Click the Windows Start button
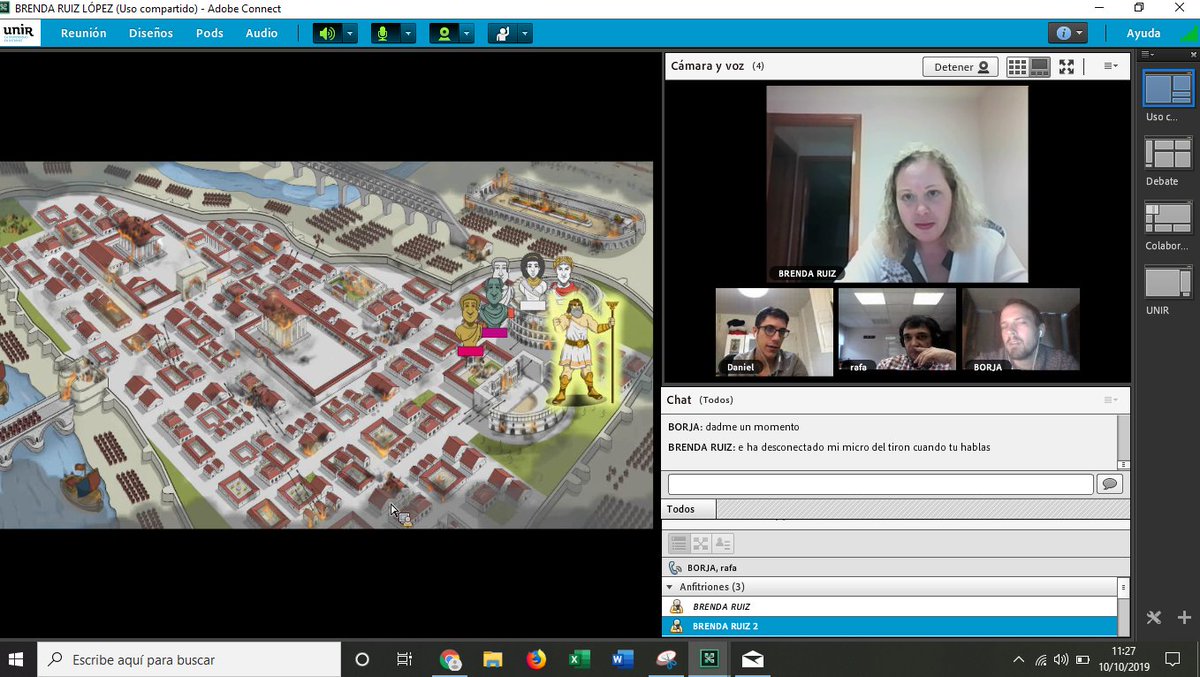The height and width of the screenshot is (677, 1200). click(18, 659)
